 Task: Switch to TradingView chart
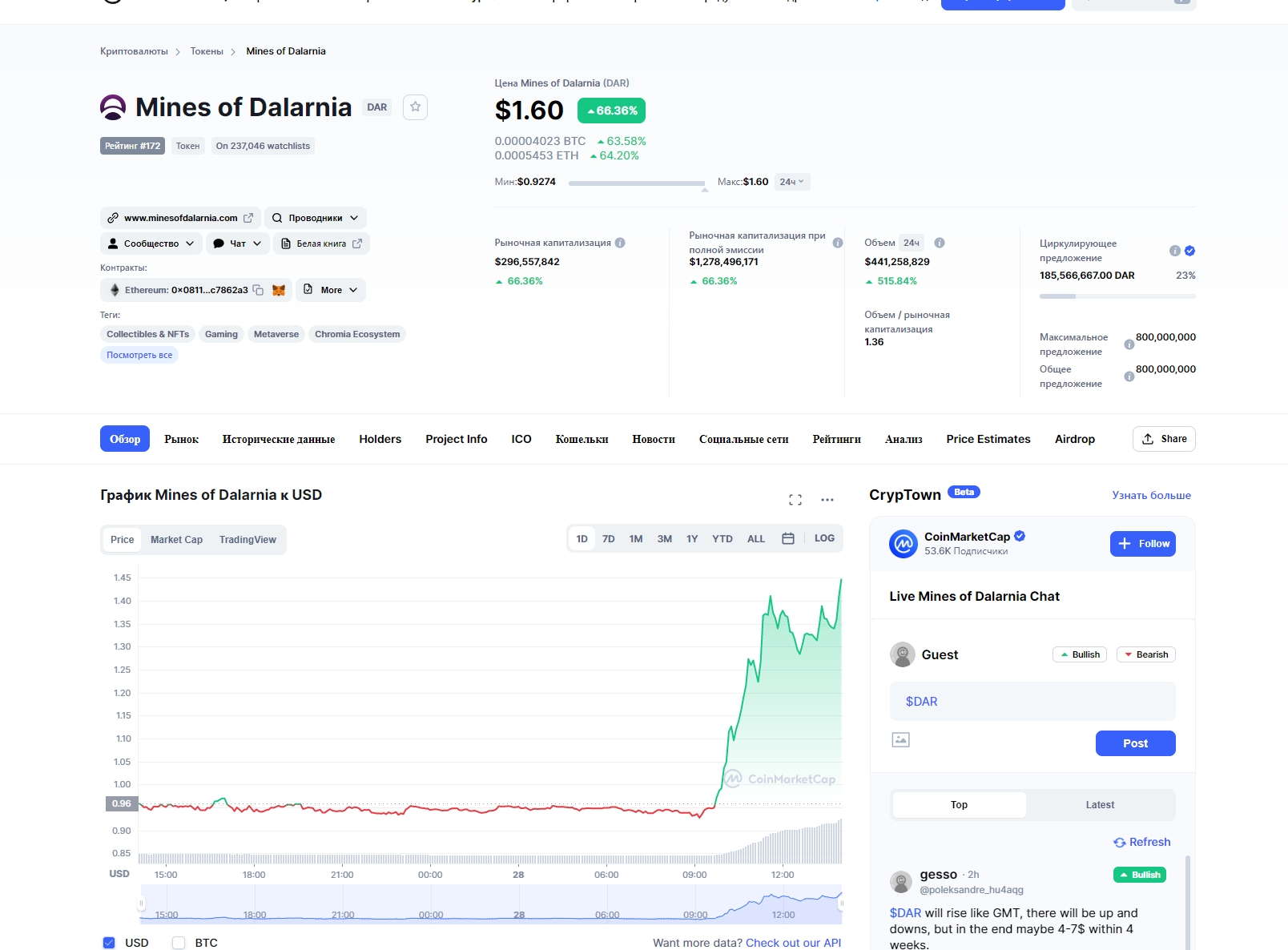tap(248, 540)
